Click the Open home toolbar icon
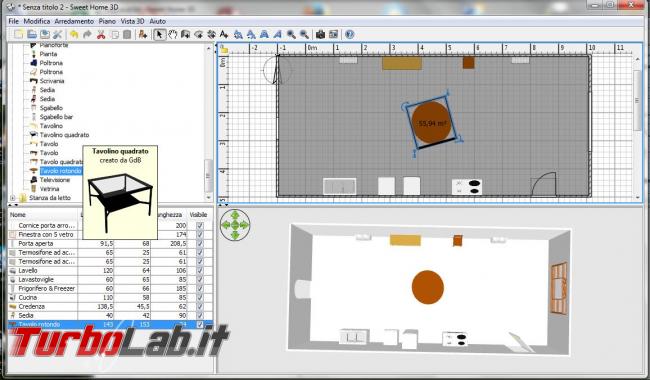The height and width of the screenshot is (380, 650). click(x=32, y=34)
